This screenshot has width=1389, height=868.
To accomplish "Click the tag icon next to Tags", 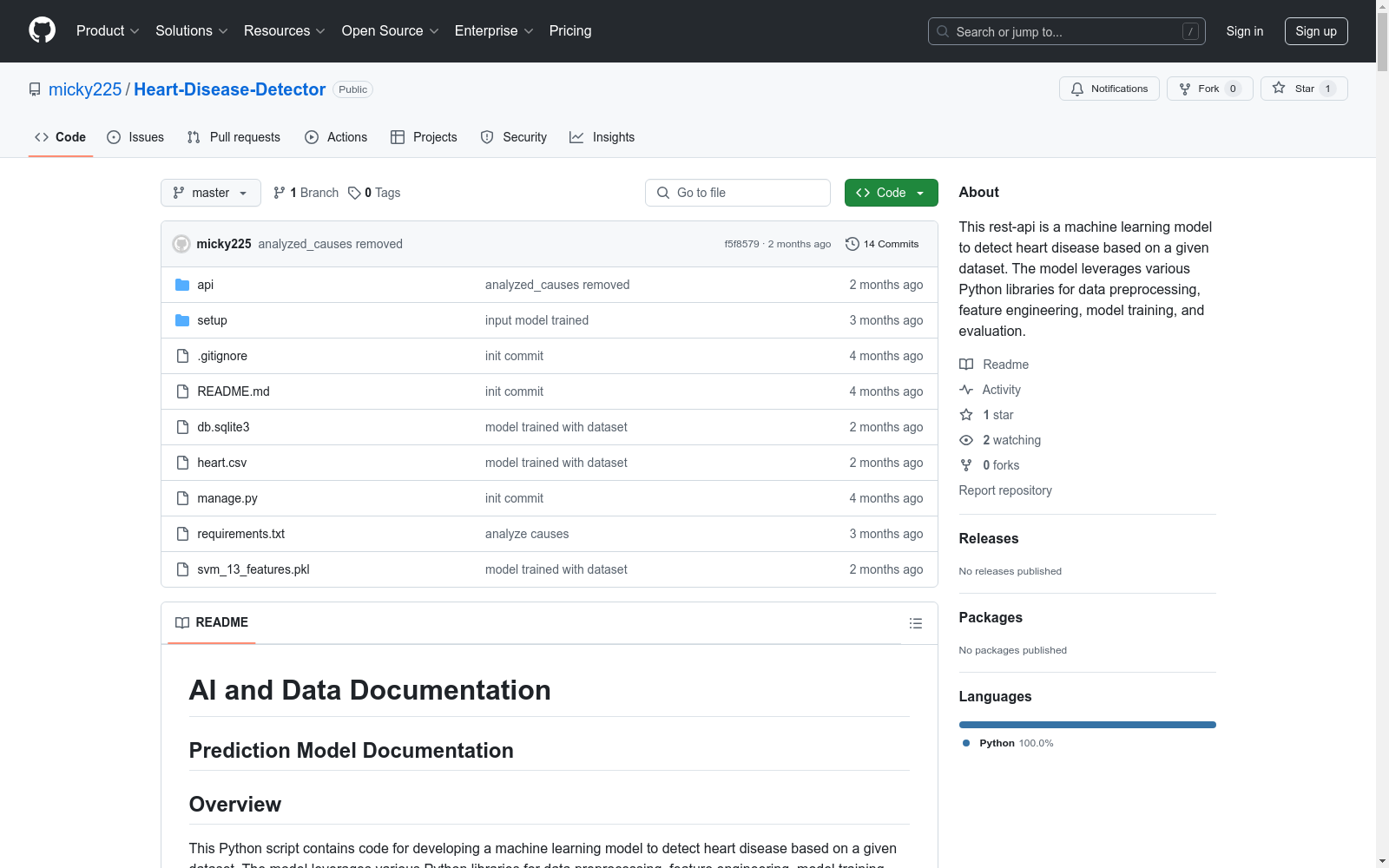I will click(x=354, y=193).
